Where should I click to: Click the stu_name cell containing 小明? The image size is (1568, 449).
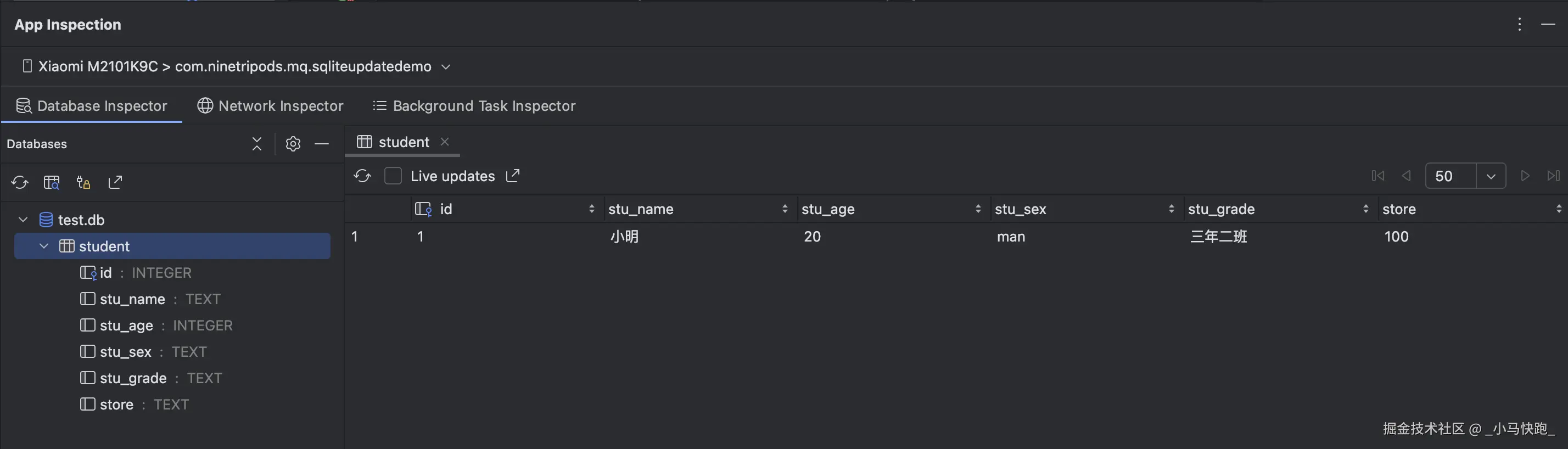[x=625, y=237]
